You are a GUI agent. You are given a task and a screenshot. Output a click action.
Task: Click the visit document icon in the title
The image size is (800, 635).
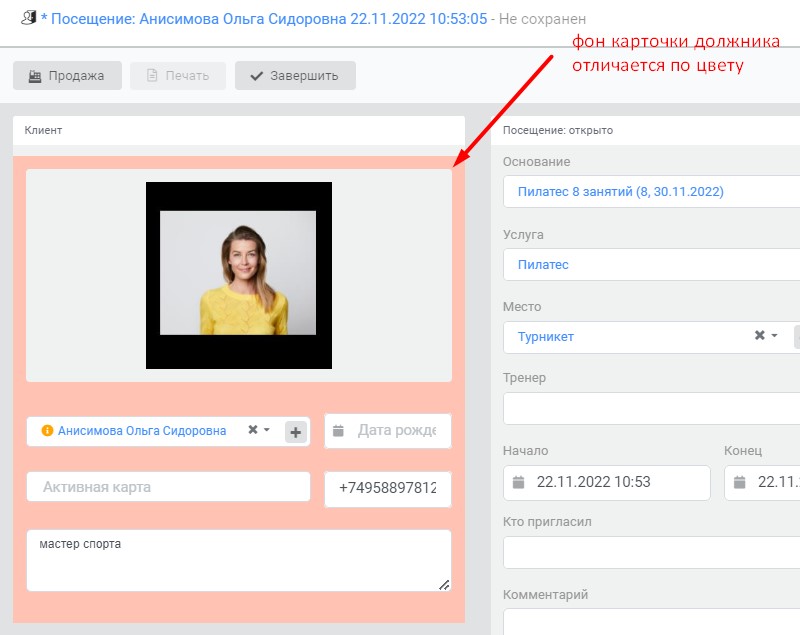(x=29, y=18)
